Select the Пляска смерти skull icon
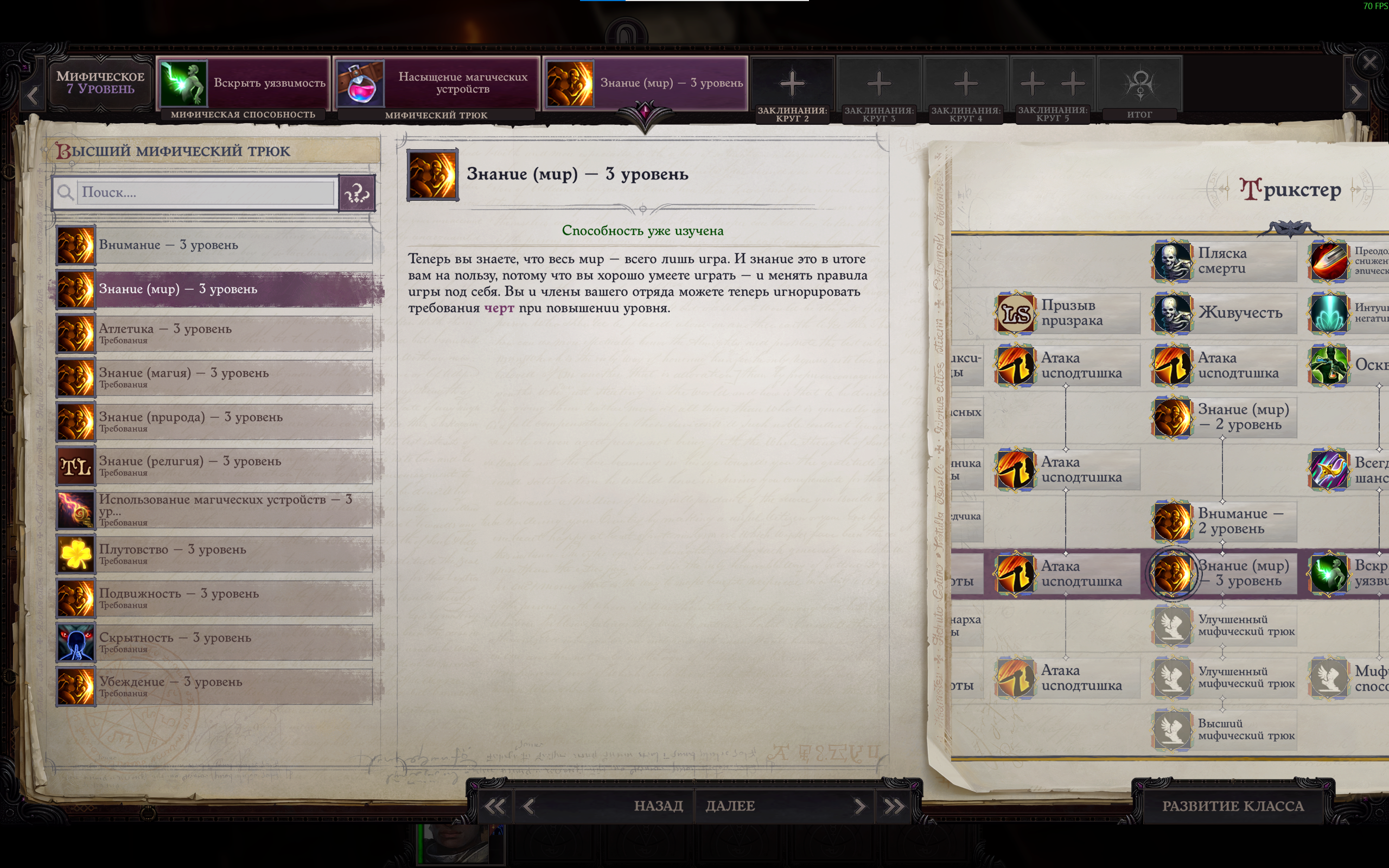This screenshot has width=1389, height=868. pos(1171,261)
